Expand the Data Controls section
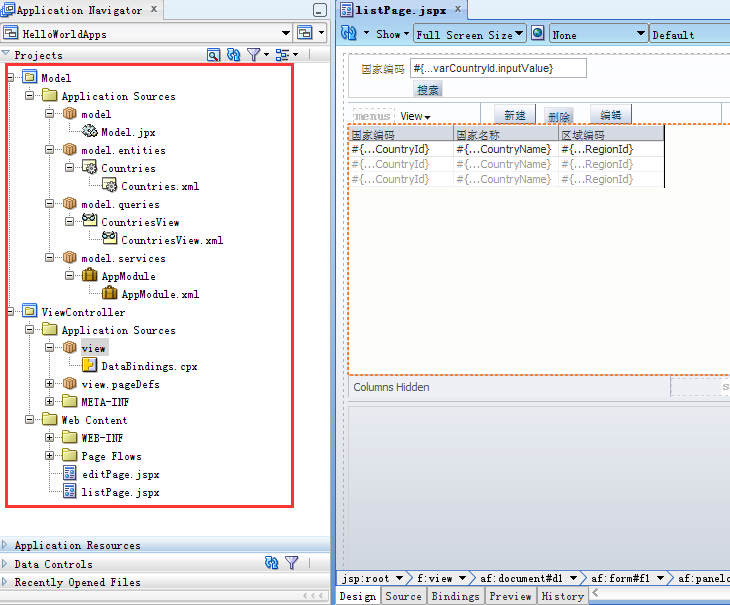 point(5,564)
